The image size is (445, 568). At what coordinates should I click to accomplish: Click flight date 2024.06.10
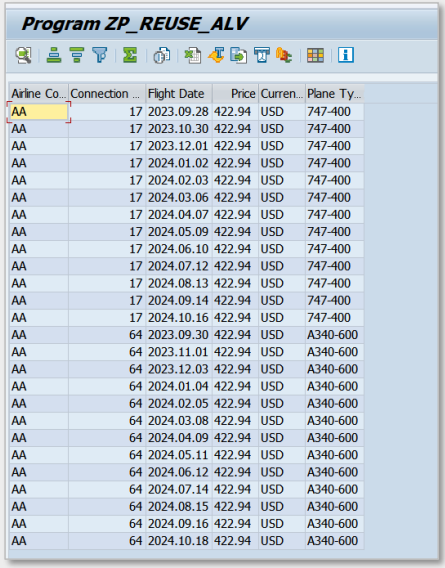179,249
